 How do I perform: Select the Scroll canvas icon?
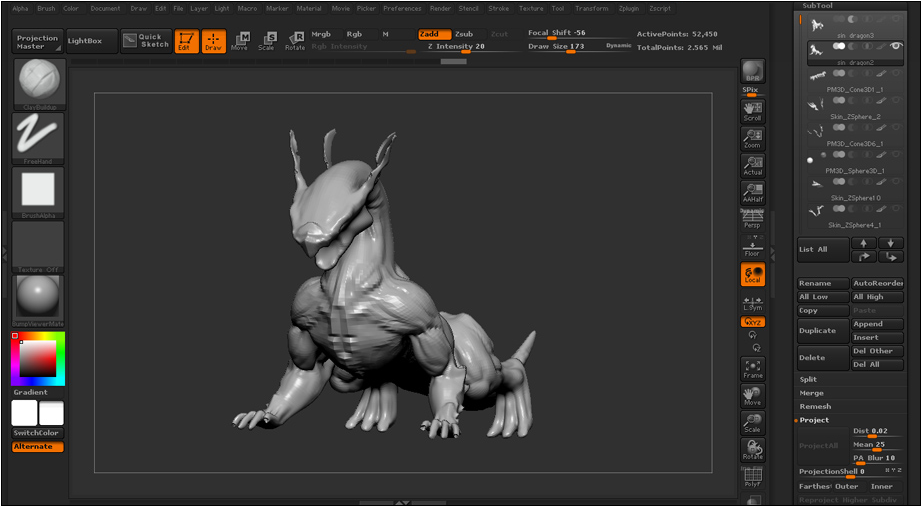click(x=753, y=111)
